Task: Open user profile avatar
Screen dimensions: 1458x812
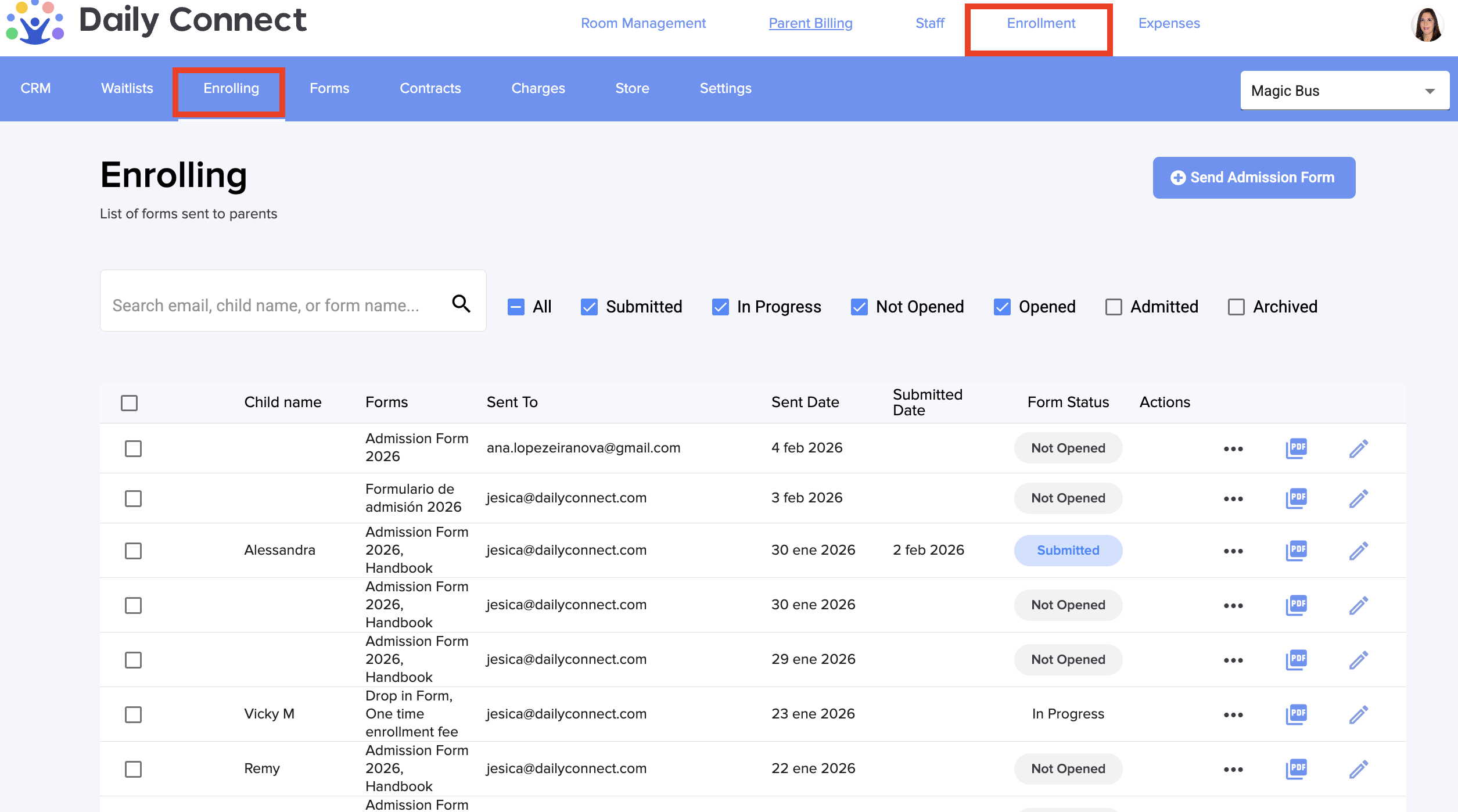Action: tap(1427, 24)
